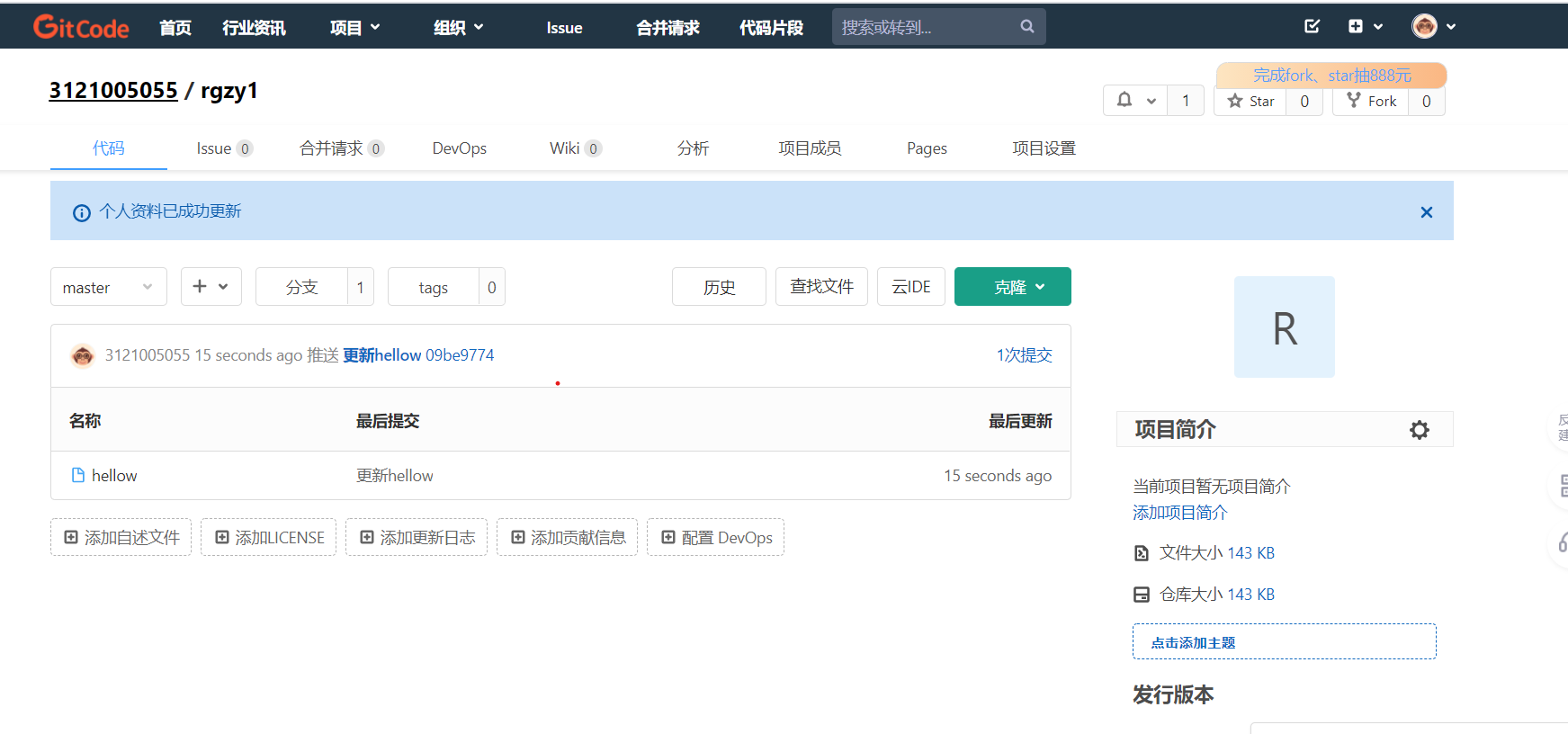
Task: Click the committer avatar in commit row
Action: [83, 355]
